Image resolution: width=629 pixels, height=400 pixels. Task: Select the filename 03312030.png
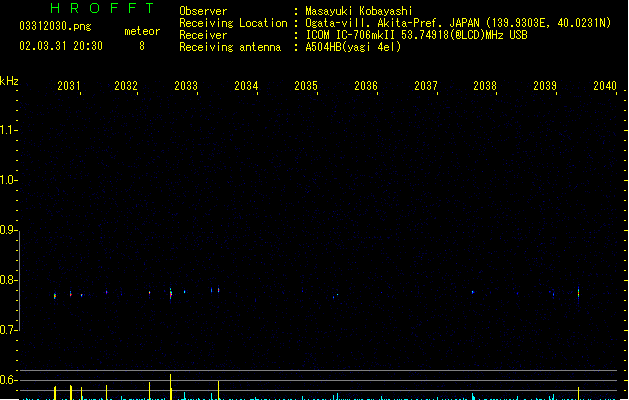[55, 26]
